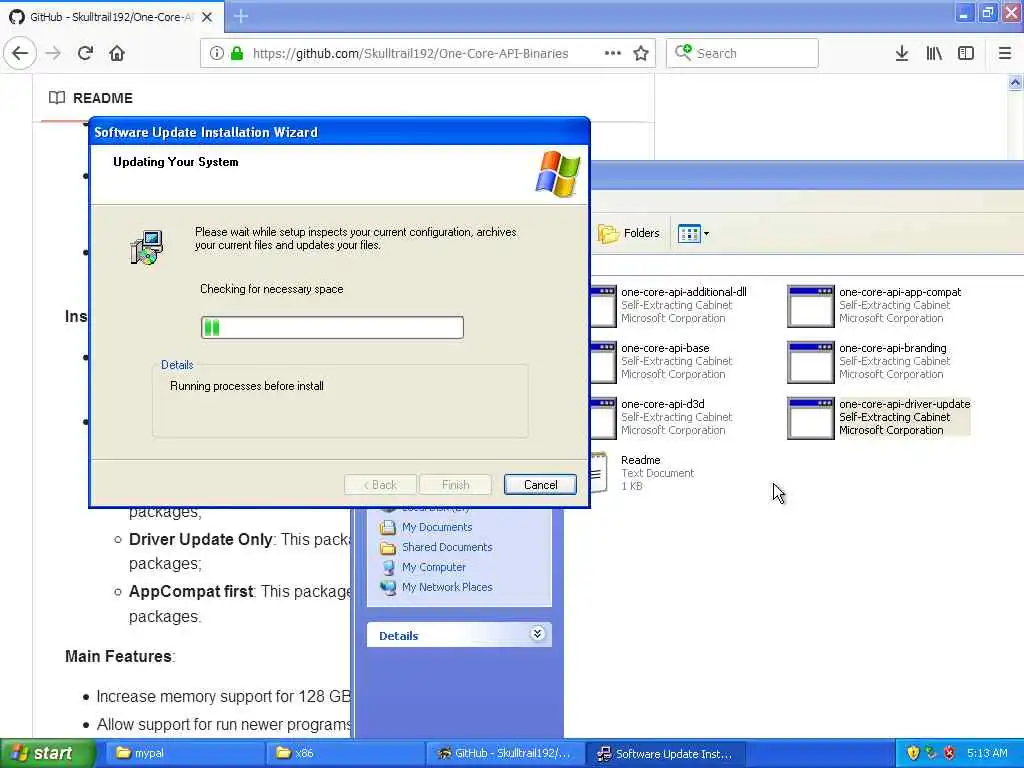Click the disabled Back button in wizard
1024x768 pixels.
click(x=380, y=485)
